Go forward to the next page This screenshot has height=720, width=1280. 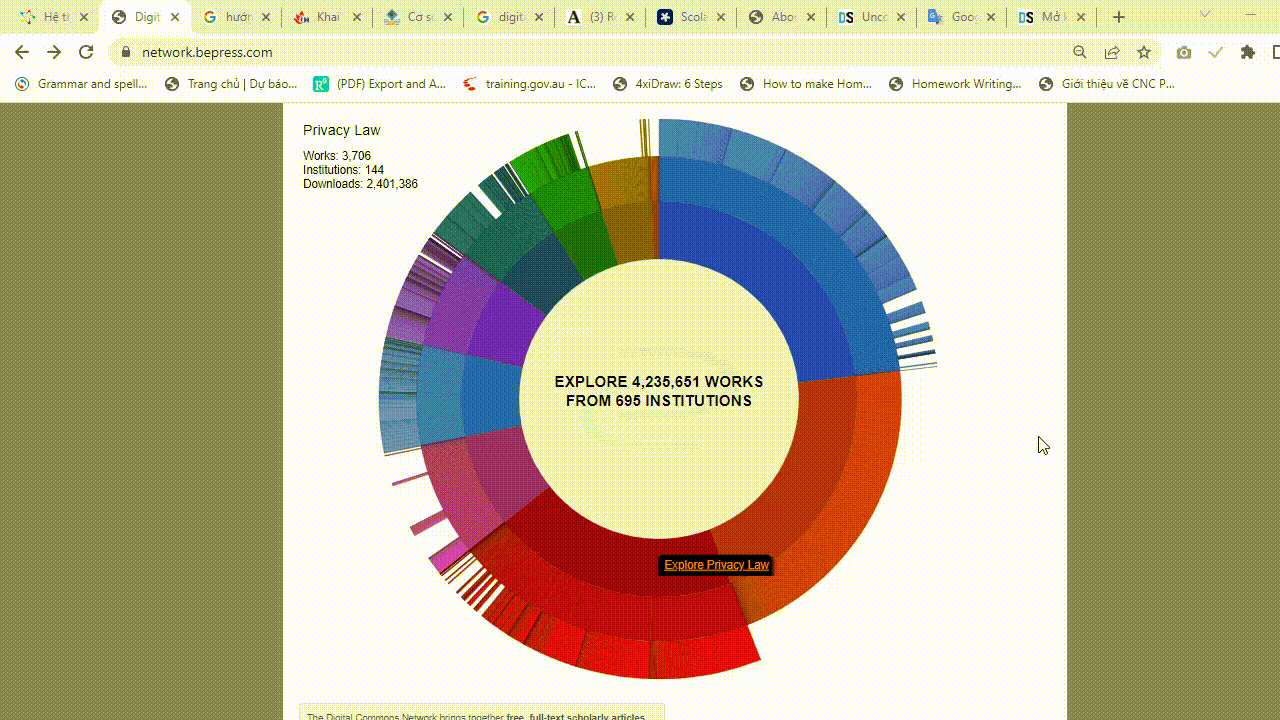(x=54, y=52)
